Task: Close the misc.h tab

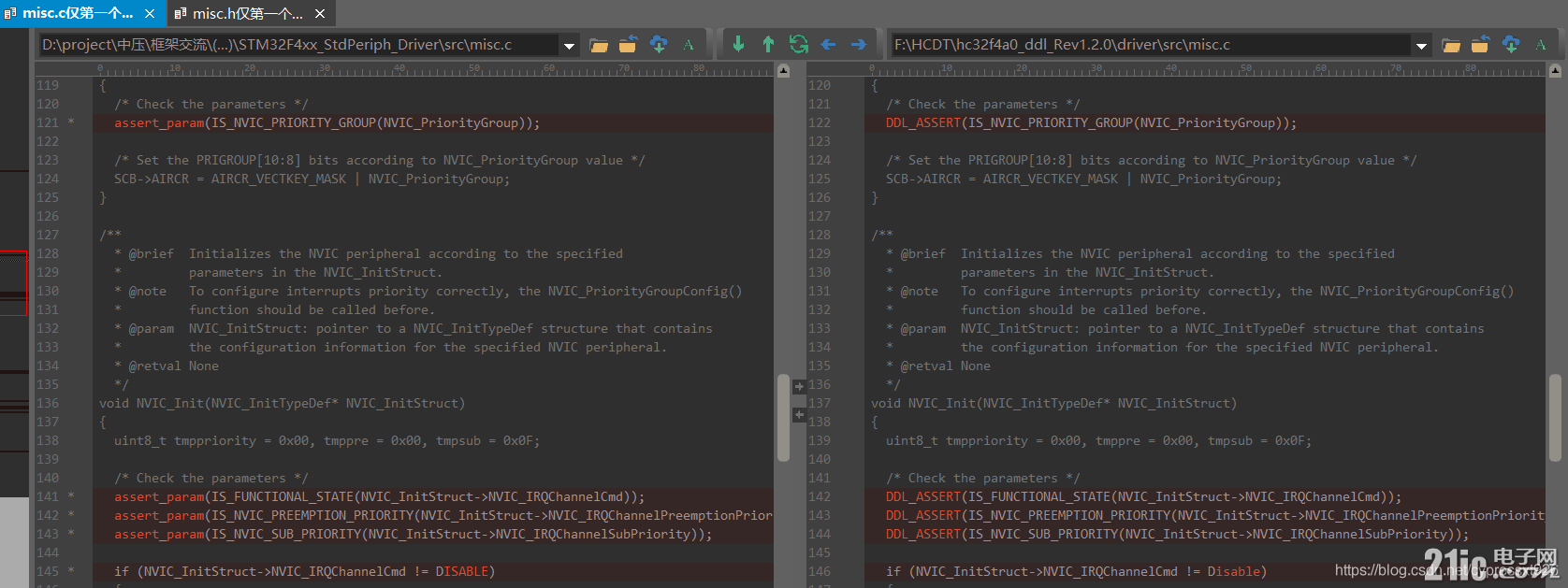Action: [320, 14]
